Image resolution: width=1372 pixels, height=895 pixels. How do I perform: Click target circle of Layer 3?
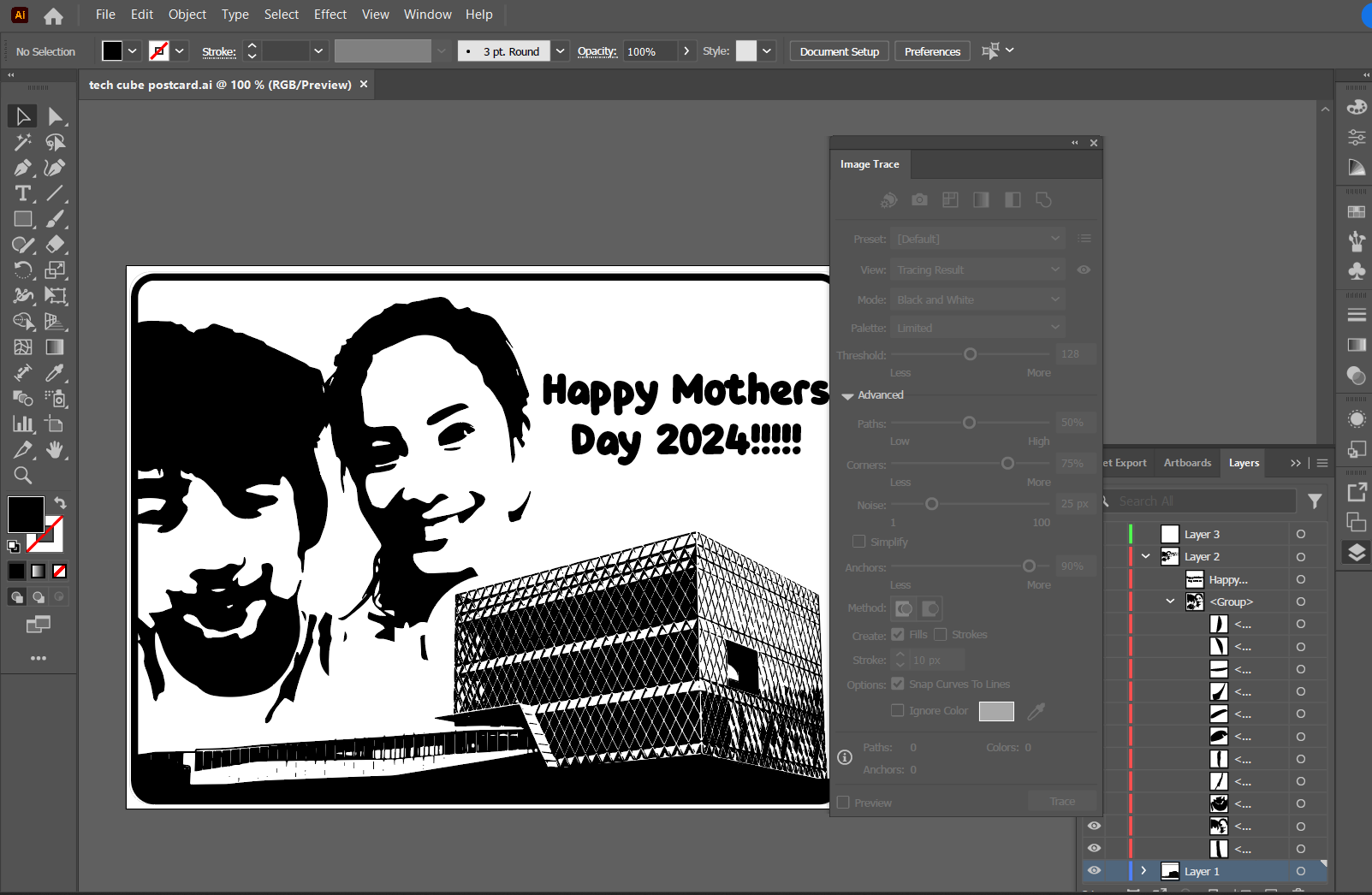(x=1301, y=534)
